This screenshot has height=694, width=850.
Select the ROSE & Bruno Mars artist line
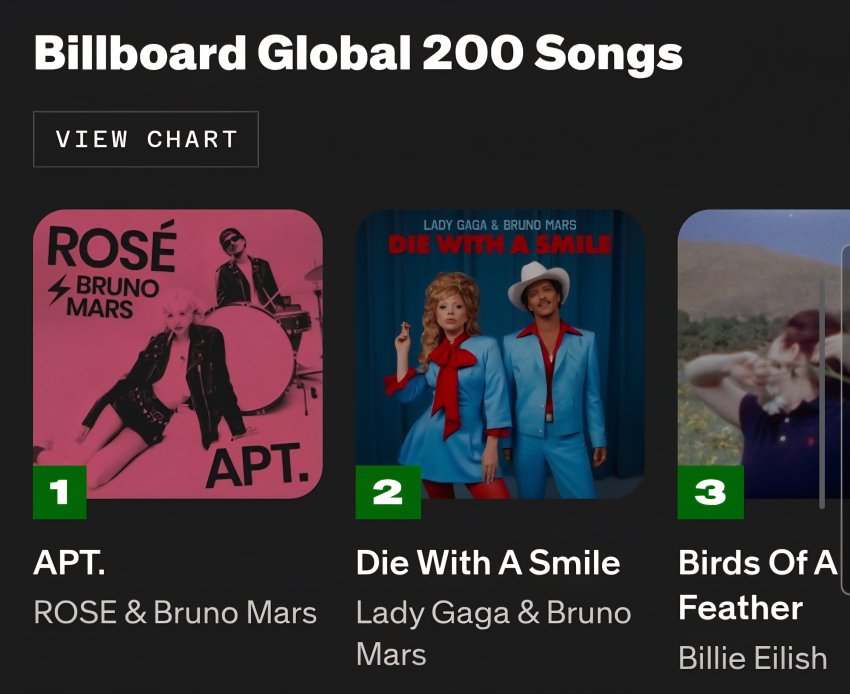175,612
